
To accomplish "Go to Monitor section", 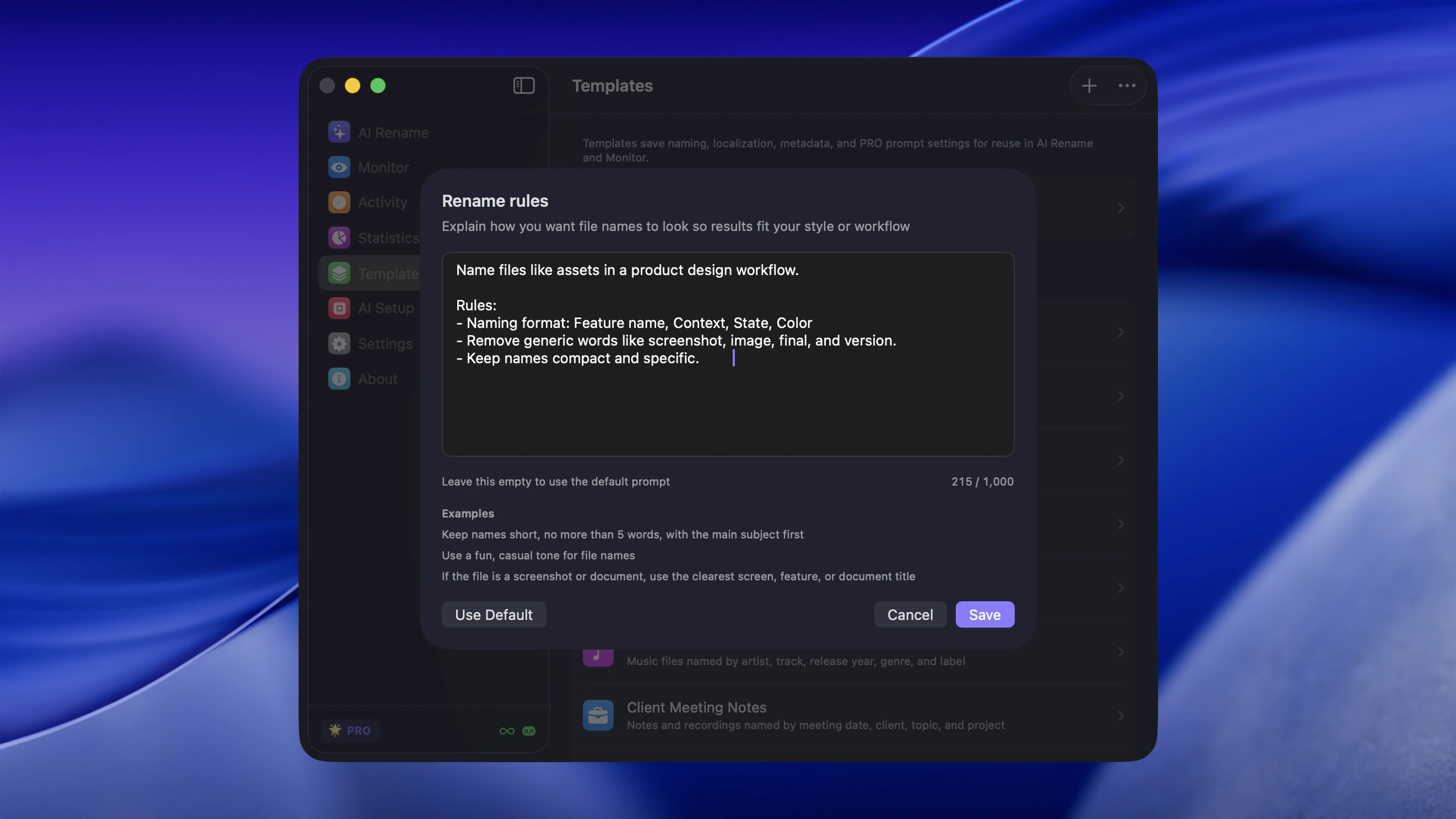I will coord(383,167).
